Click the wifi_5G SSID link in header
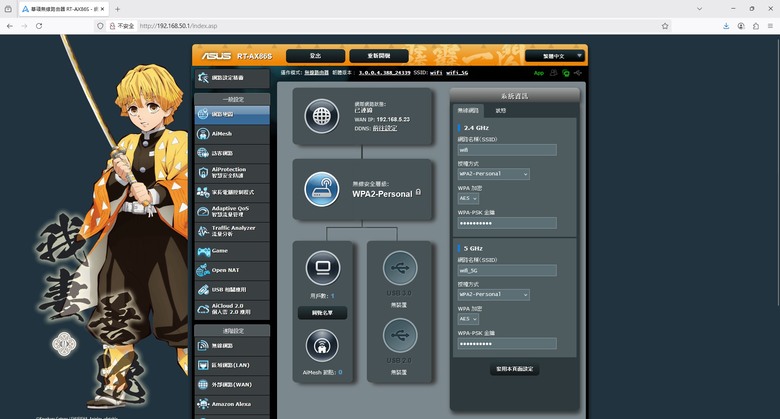780x419 pixels. pyautogui.click(x=457, y=73)
